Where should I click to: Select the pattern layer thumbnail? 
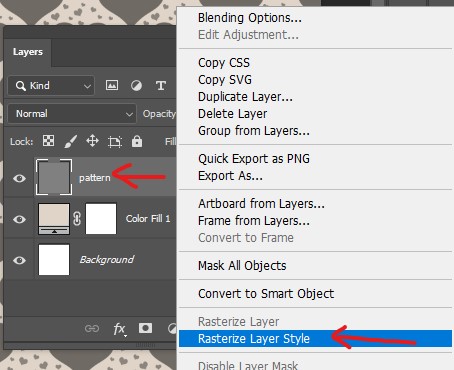coord(54,177)
